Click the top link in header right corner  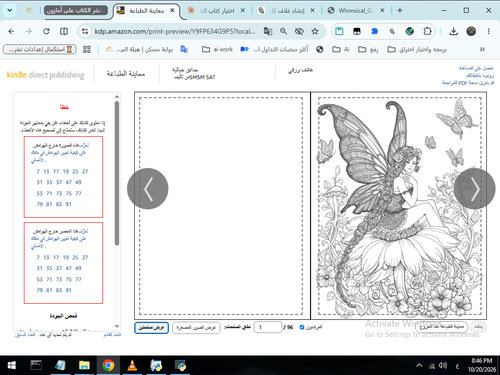click(x=476, y=68)
